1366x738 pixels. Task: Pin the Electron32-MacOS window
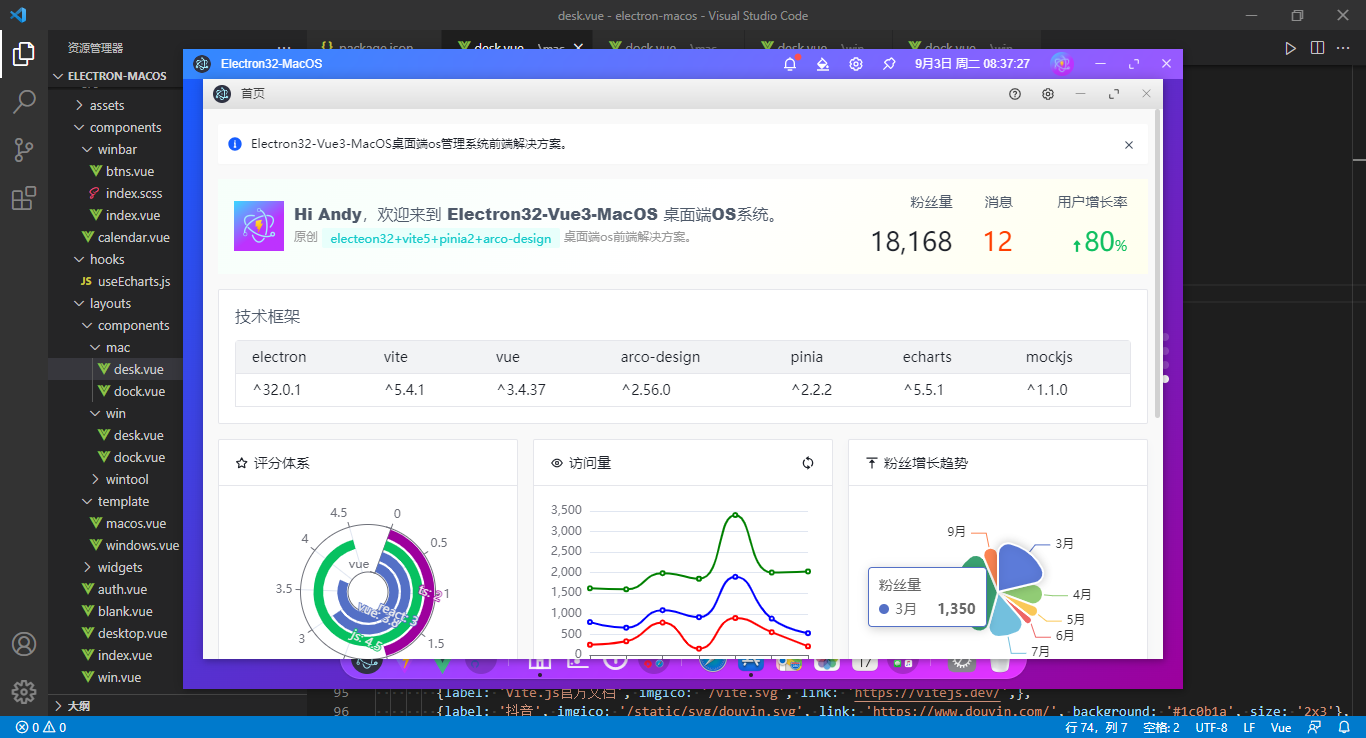[889, 64]
